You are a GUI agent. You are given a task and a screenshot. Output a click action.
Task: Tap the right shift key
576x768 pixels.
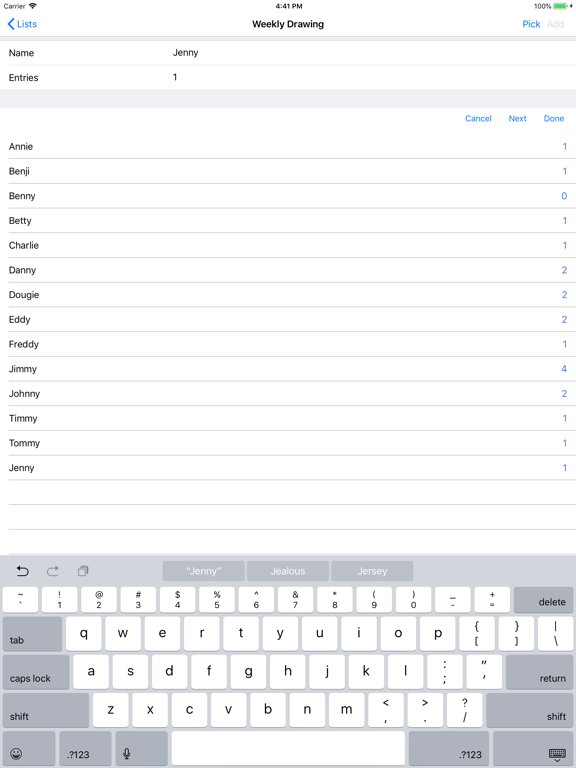click(x=529, y=710)
